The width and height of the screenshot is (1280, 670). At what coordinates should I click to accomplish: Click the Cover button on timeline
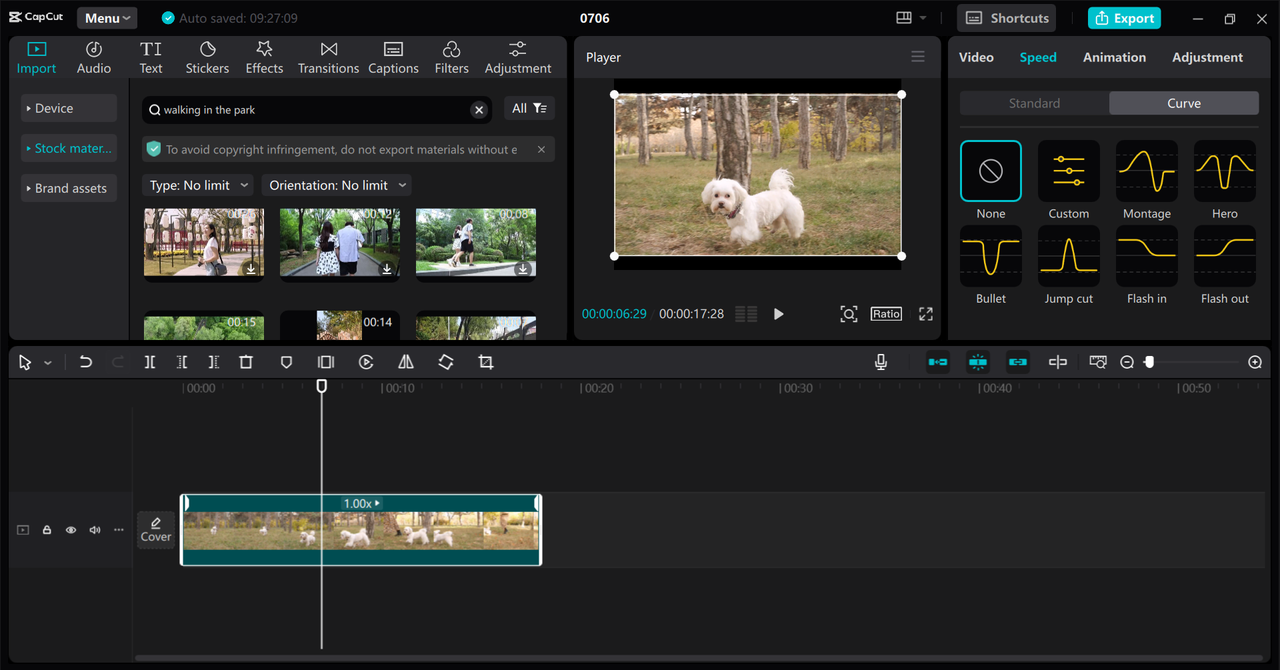pos(156,530)
